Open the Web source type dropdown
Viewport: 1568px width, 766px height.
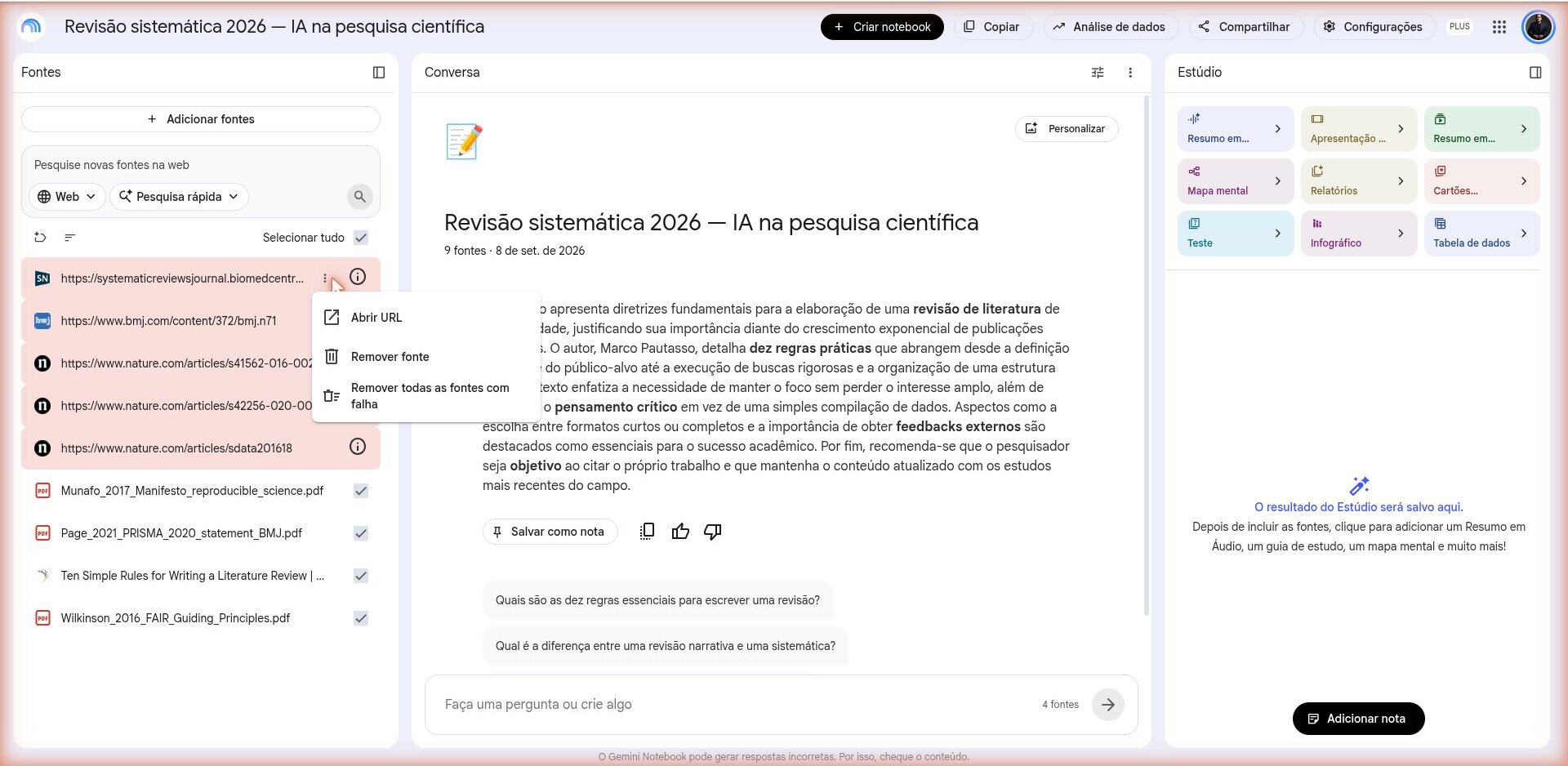click(68, 197)
